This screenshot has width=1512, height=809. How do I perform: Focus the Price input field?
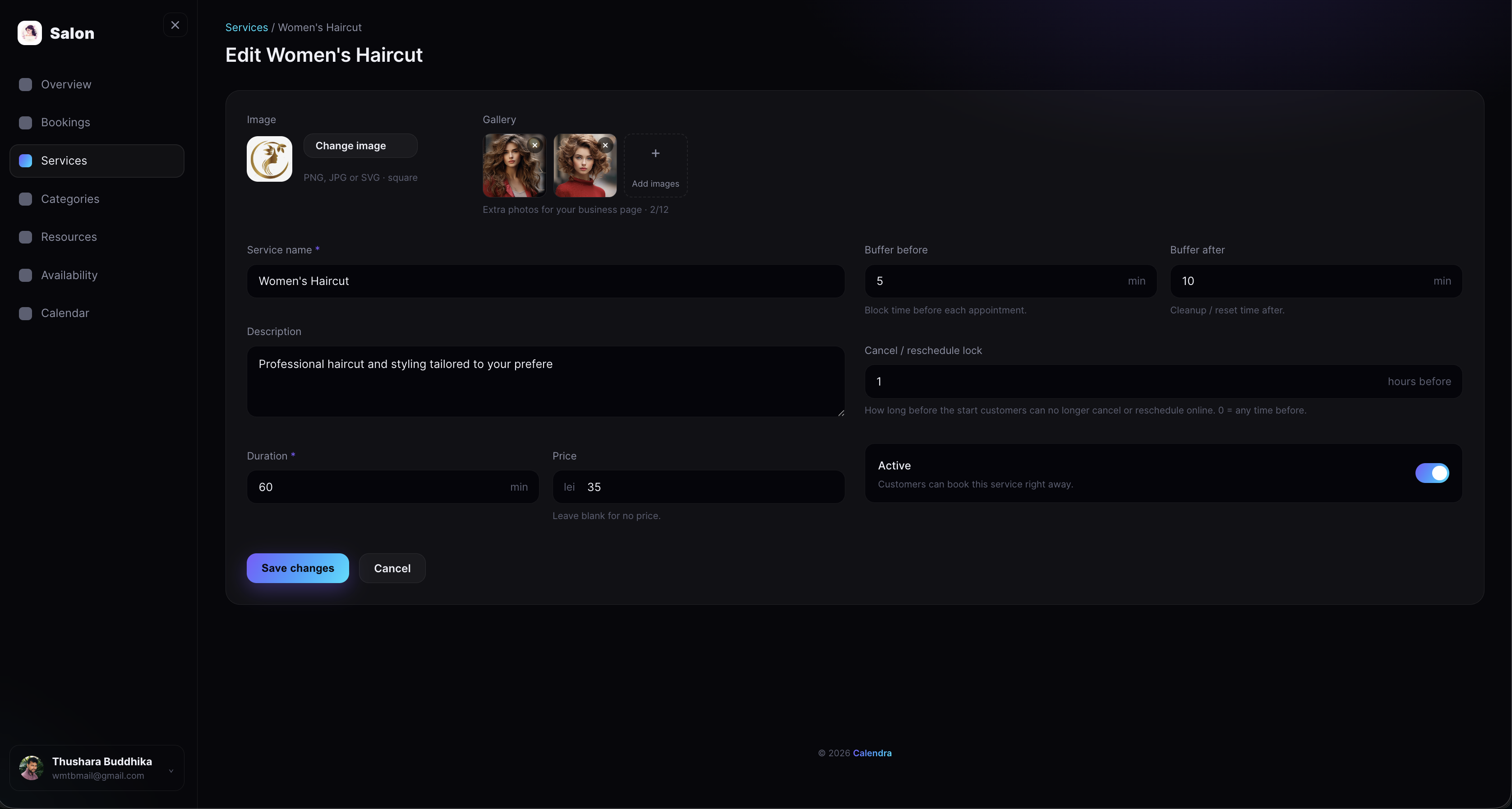[x=698, y=487]
